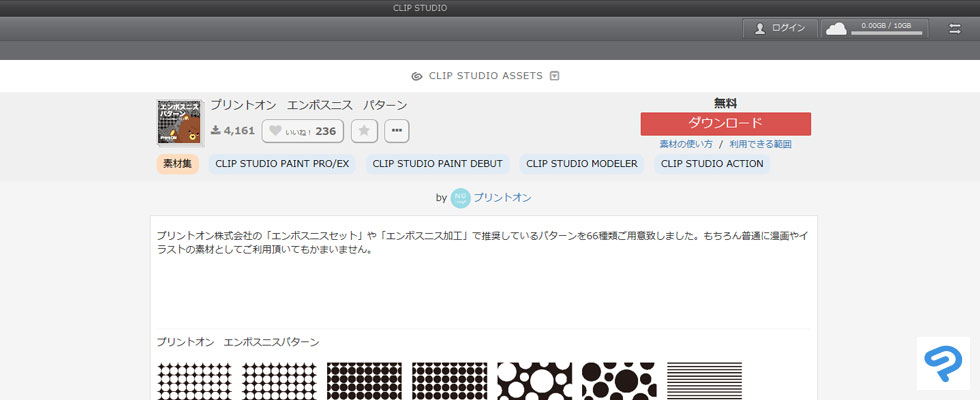
Task: Click the download count icon showing 4,161
Action: click(216, 130)
